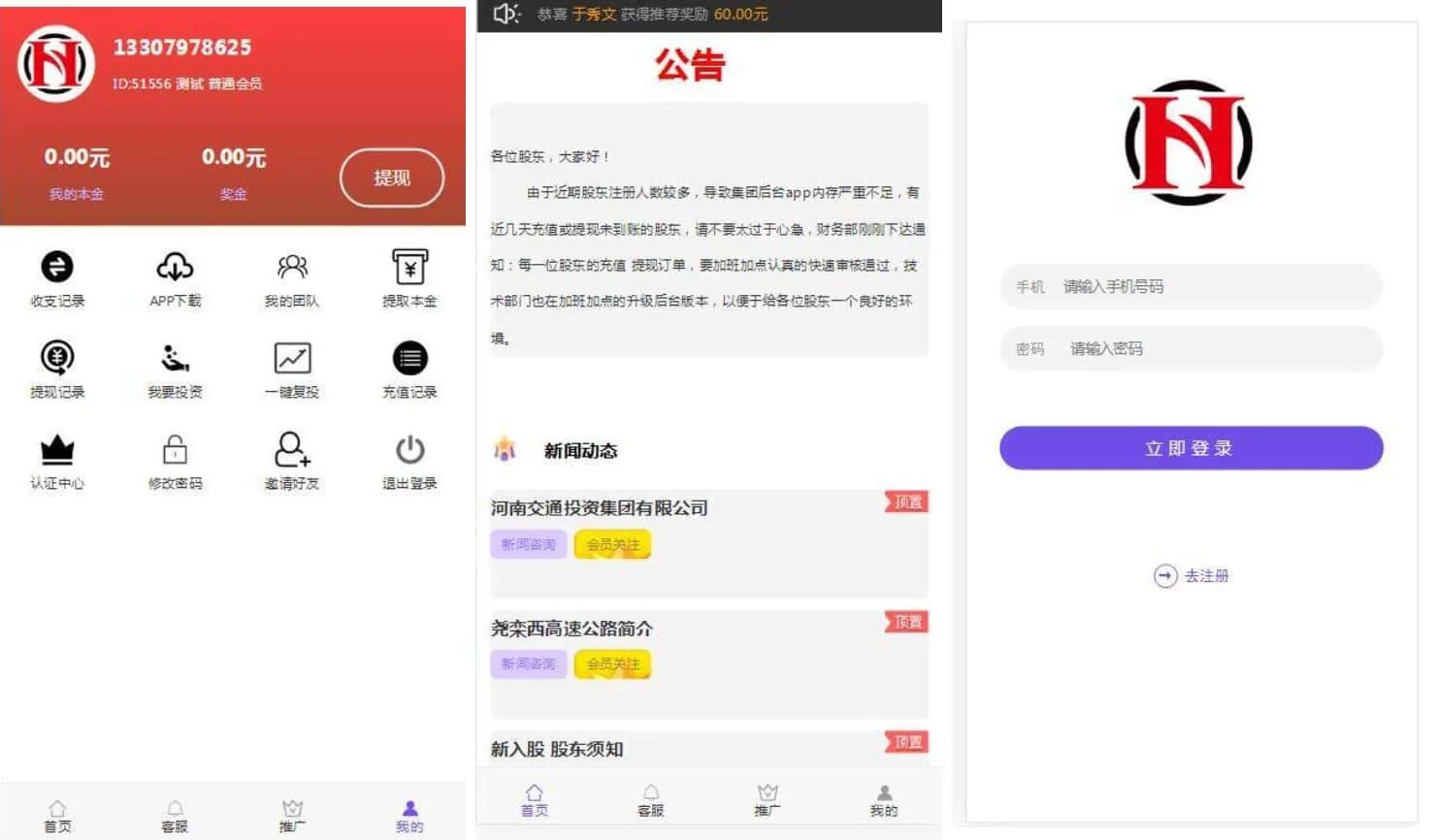Click the 邀请好友 invite friends icon
This screenshot has height=840, width=1436.
coord(292,451)
